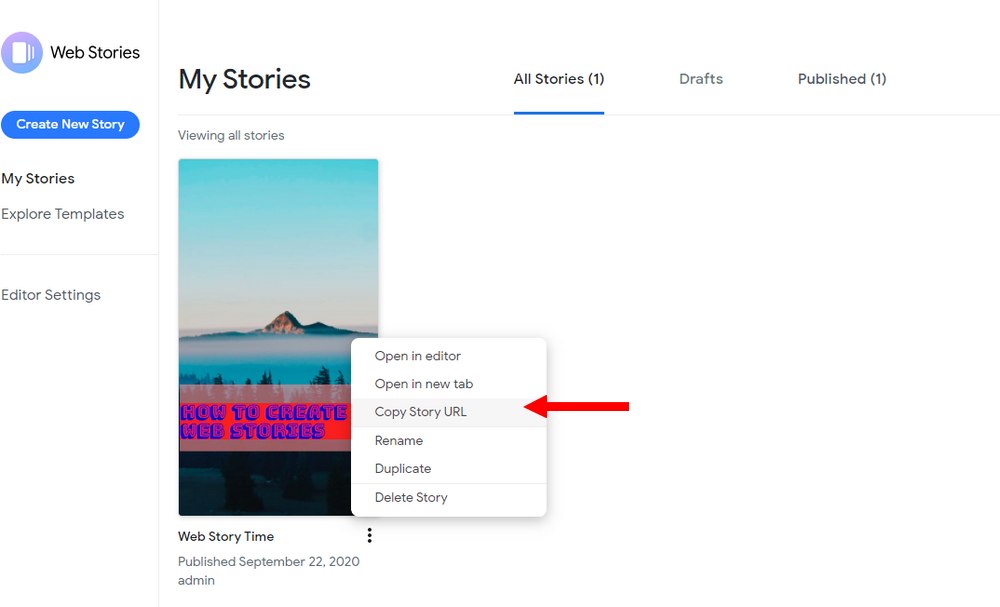
Task: Go to My Stories in sidebar
Action: [38, 179]
